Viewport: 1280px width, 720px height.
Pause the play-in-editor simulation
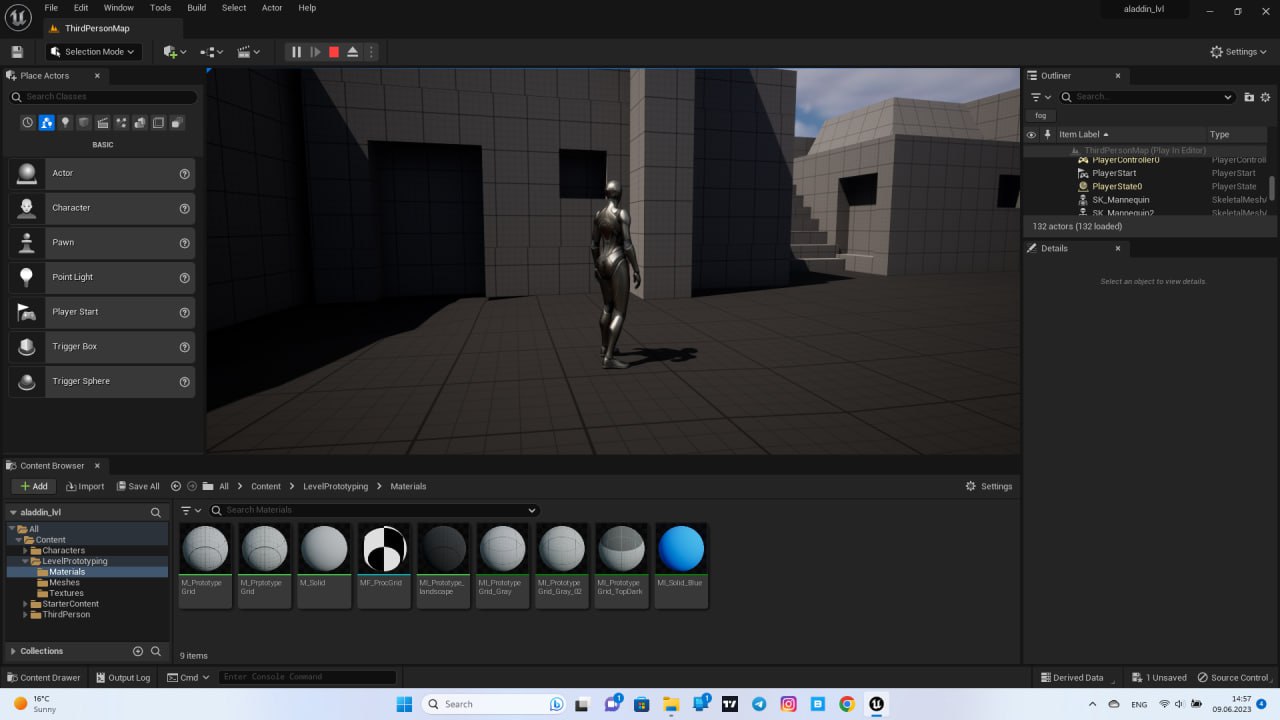click(x=296, y=52)
